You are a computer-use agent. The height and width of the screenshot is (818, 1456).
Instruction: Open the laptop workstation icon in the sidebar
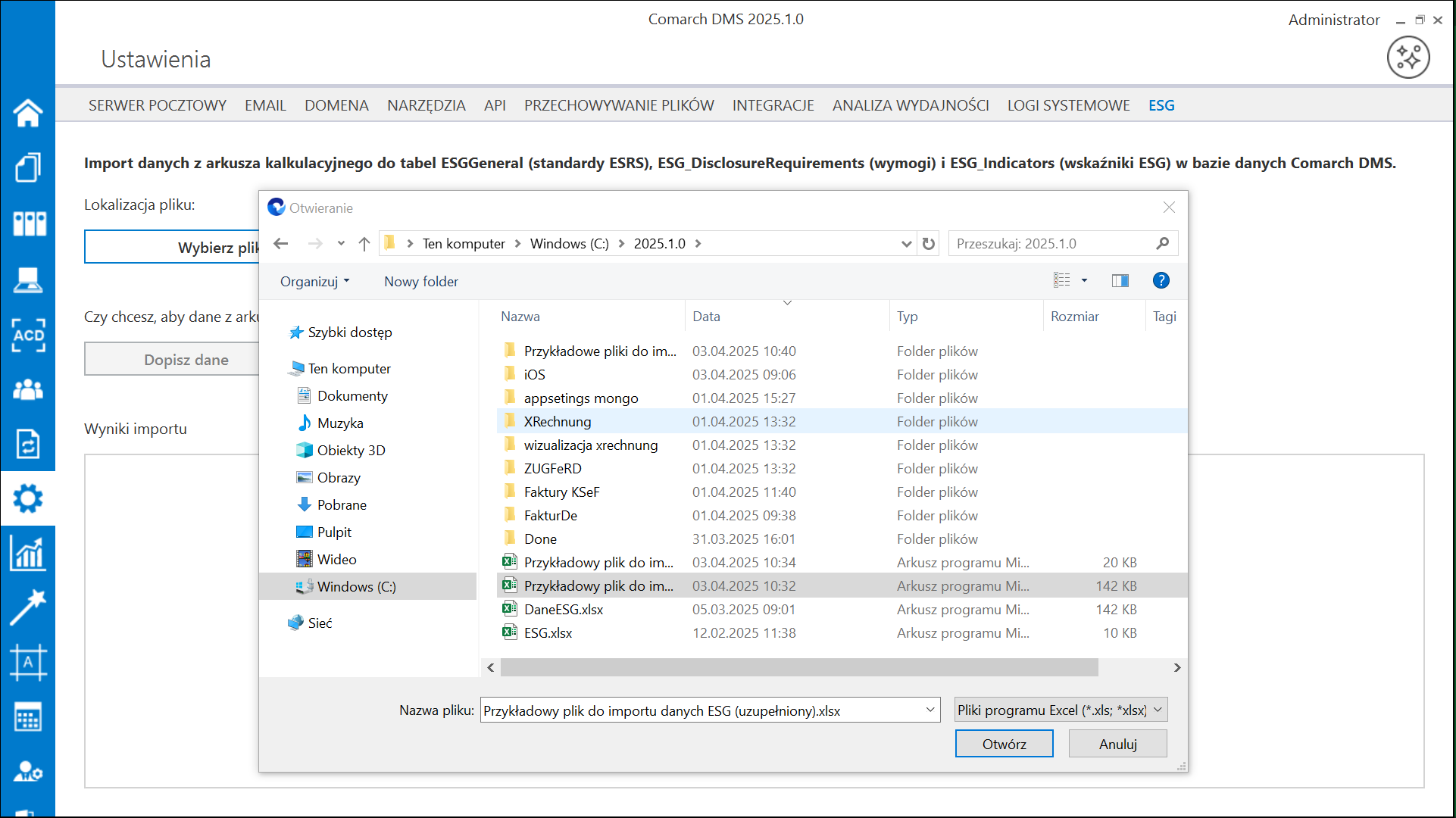click(28, 279)
